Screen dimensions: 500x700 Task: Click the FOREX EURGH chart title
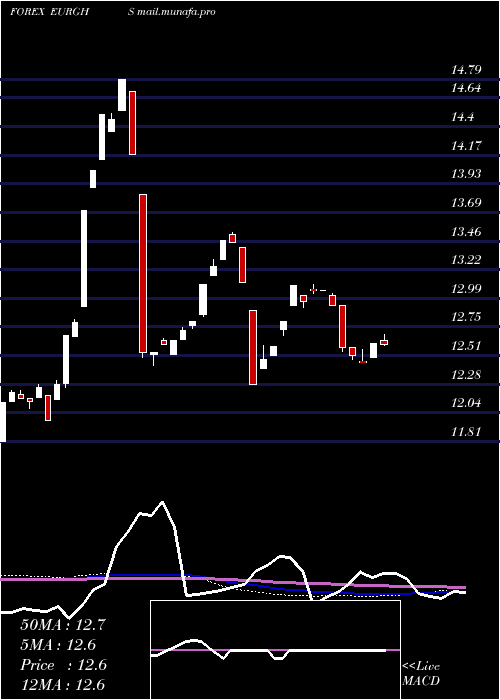(x=50, y=12)
